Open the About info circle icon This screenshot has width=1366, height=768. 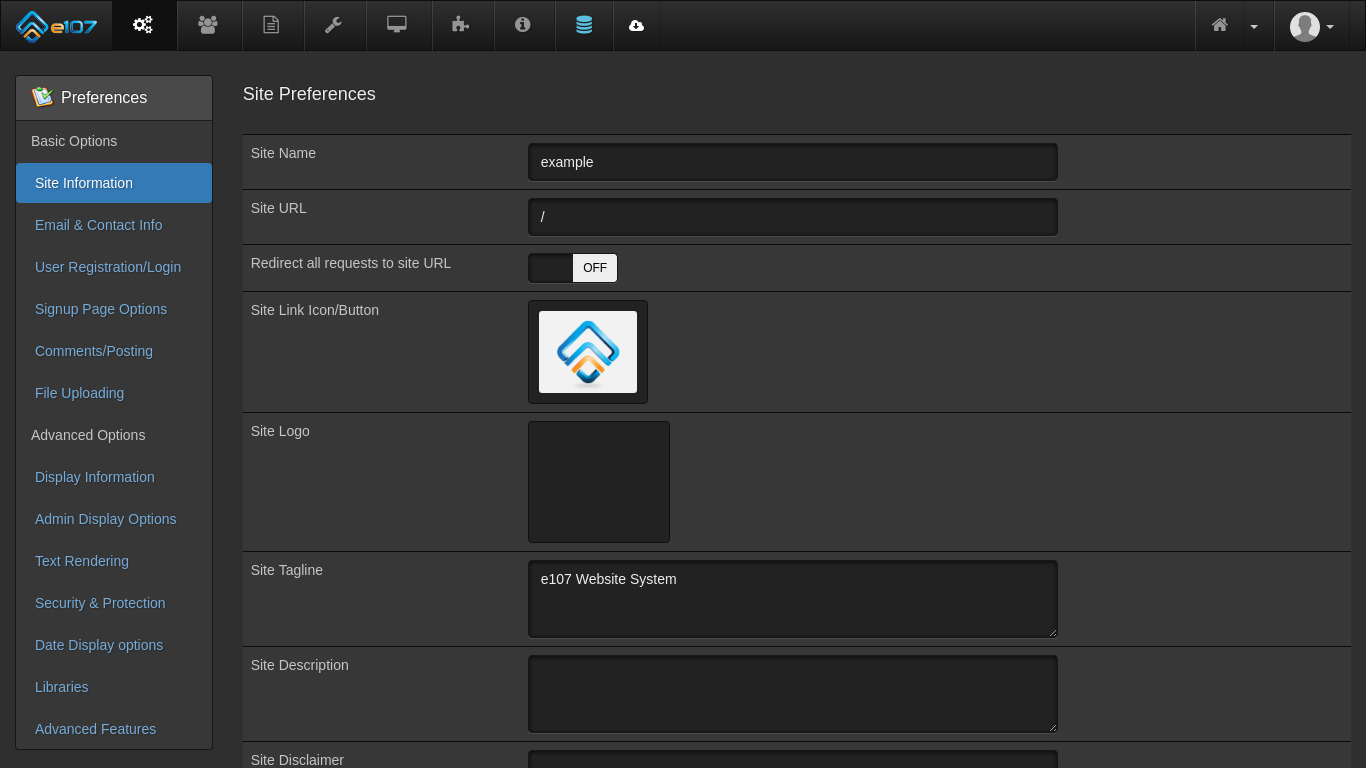point(522,25)
